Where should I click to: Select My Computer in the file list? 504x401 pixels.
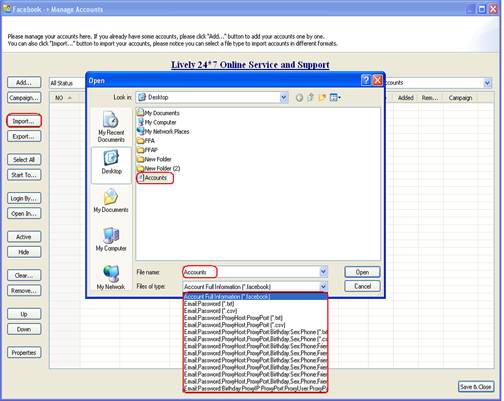[157, 122]
